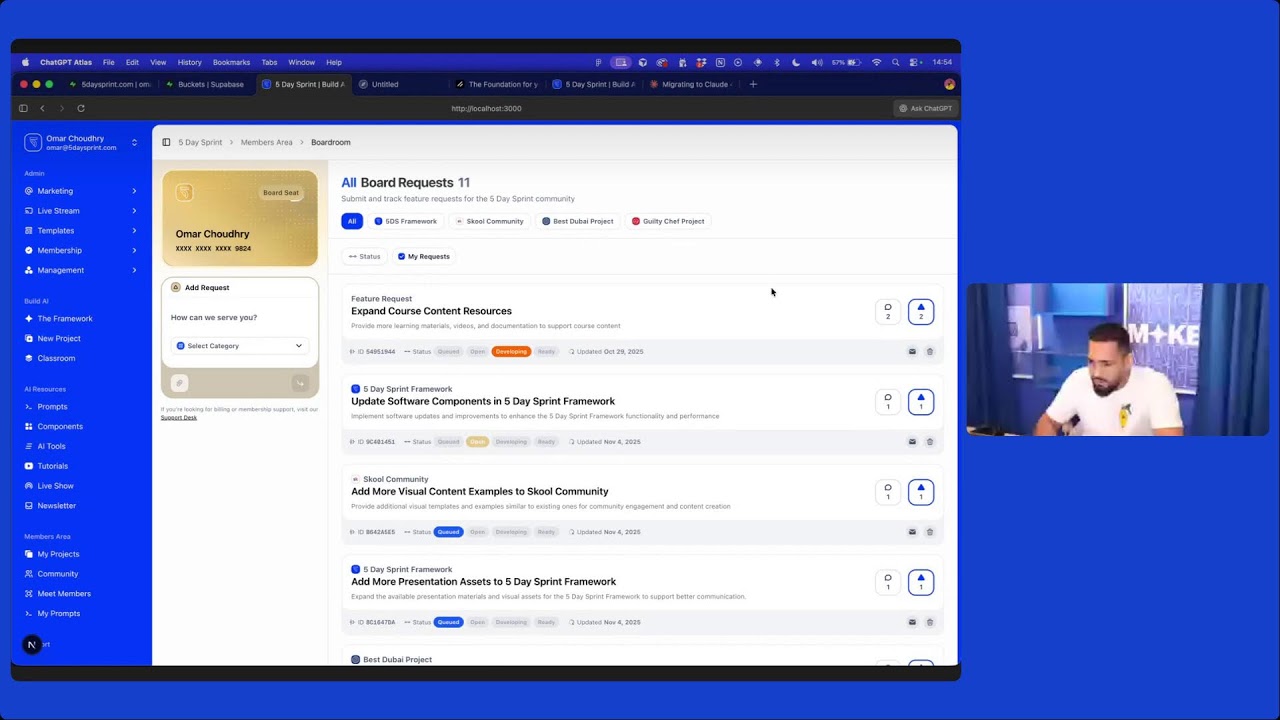Viewport: 1280px width, 720px height.
Task: Select Developing status on request 54951944
Action: [x=511, y=352]
